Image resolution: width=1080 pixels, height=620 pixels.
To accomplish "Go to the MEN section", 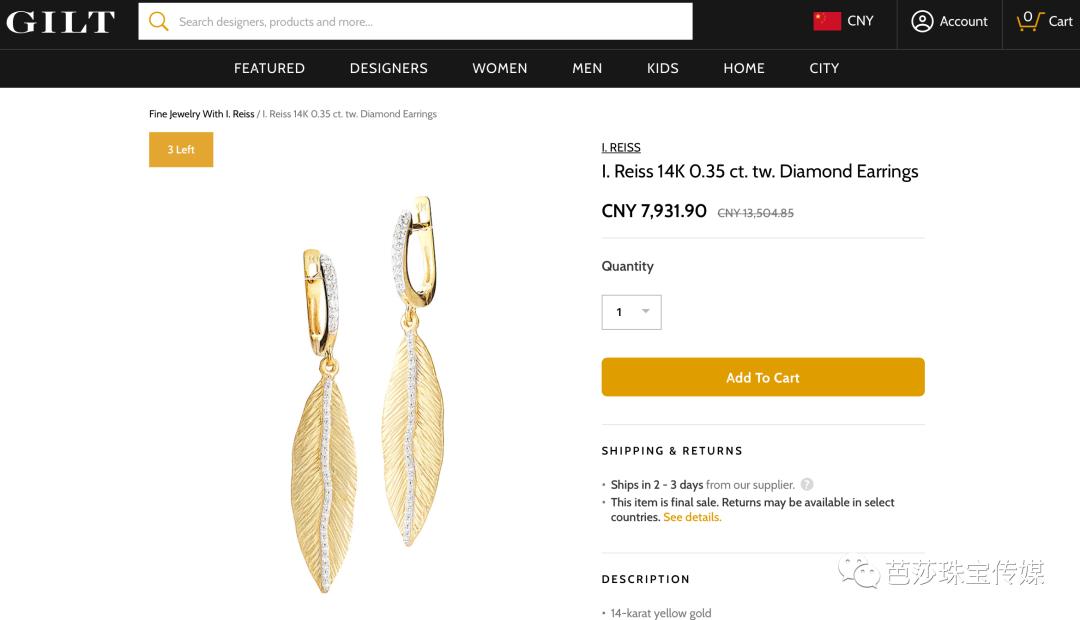I will (587, 68).
